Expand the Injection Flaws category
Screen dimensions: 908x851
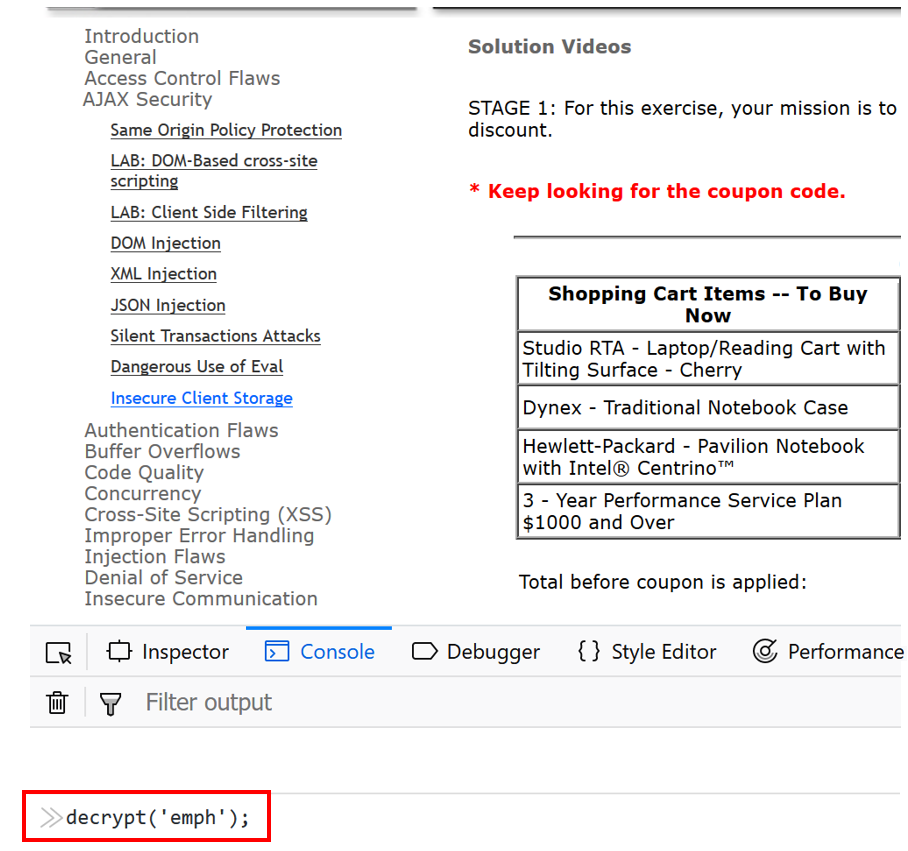pyautogui.click(x=154, y=556)
